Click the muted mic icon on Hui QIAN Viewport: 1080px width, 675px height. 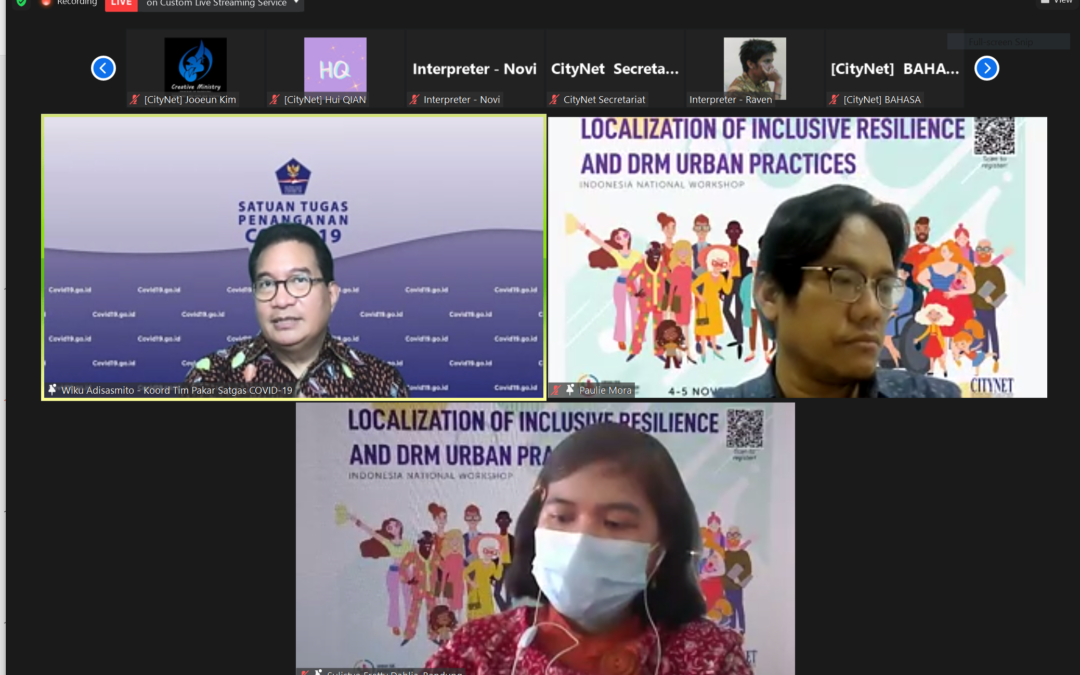point(275,100)
